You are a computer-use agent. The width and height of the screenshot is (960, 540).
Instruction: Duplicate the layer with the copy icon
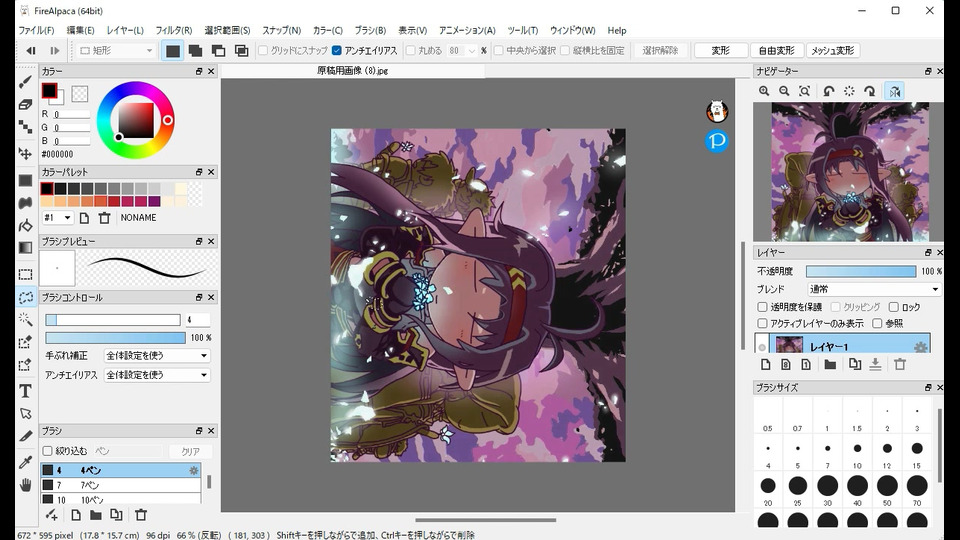point(855,364)
